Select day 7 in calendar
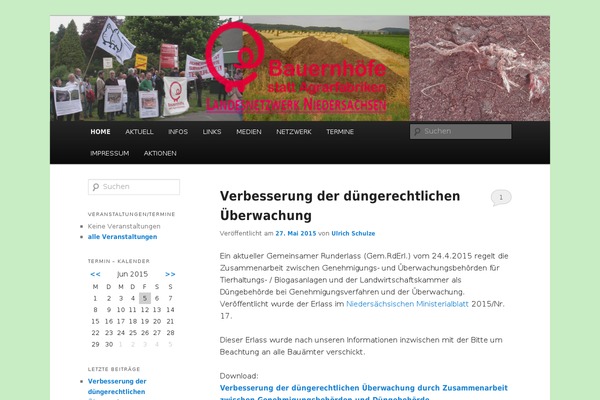The width and height of the screenshot is (600, 400). pyautogui.click(x=170, y=298)
